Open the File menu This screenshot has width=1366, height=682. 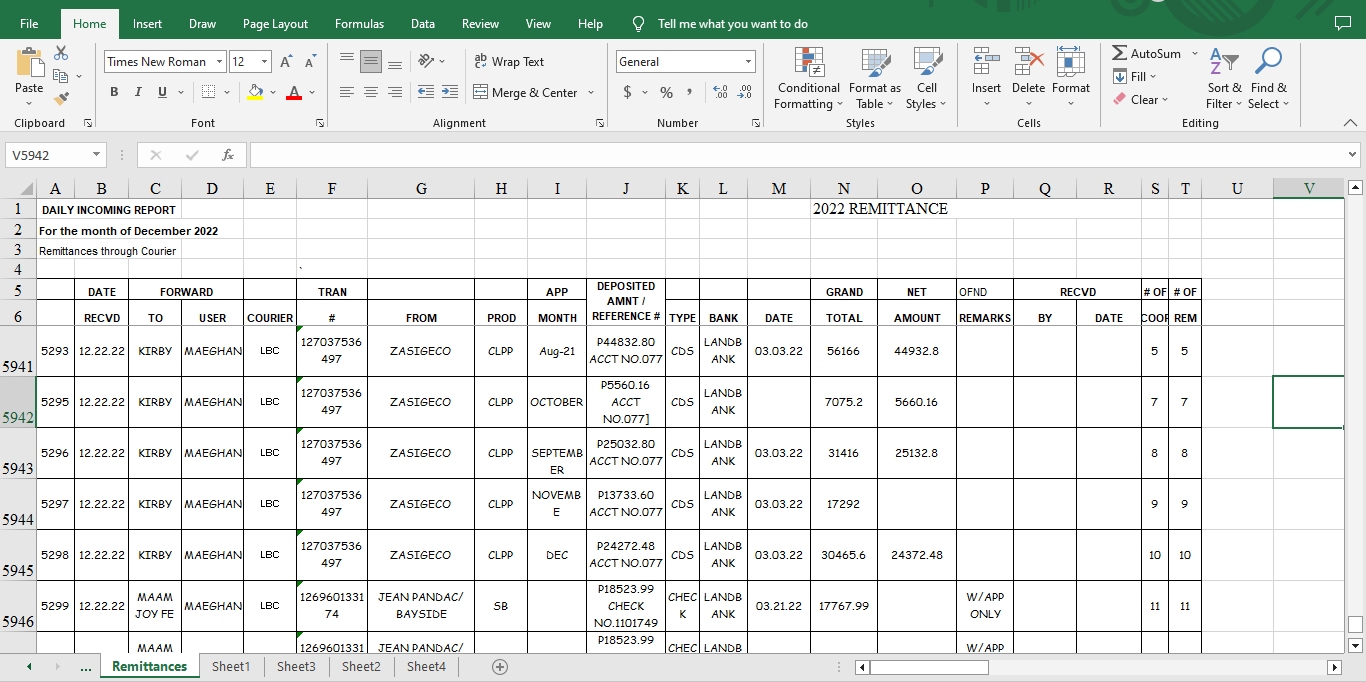29,23
